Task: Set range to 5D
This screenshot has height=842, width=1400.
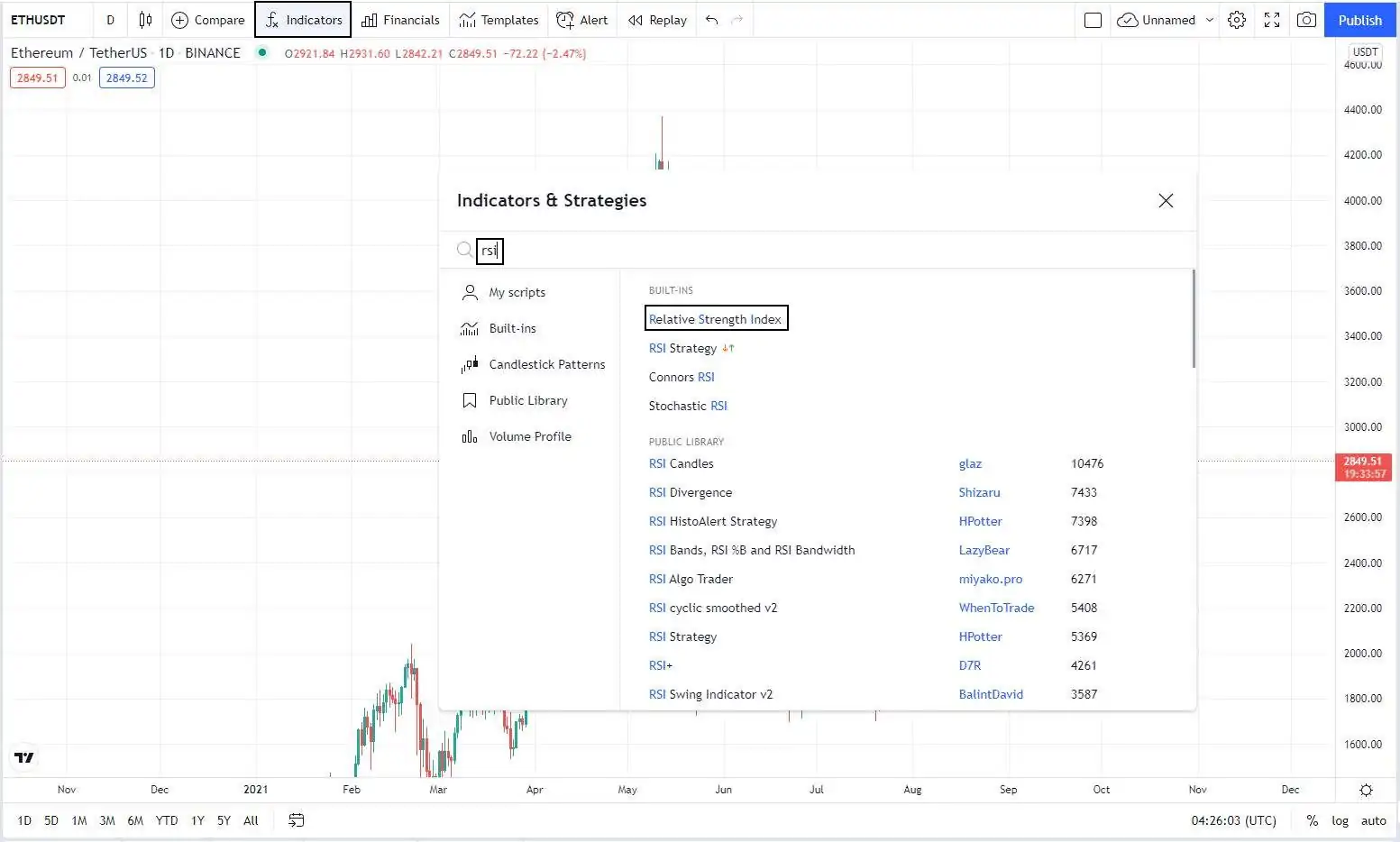Action: pos(51,820)
